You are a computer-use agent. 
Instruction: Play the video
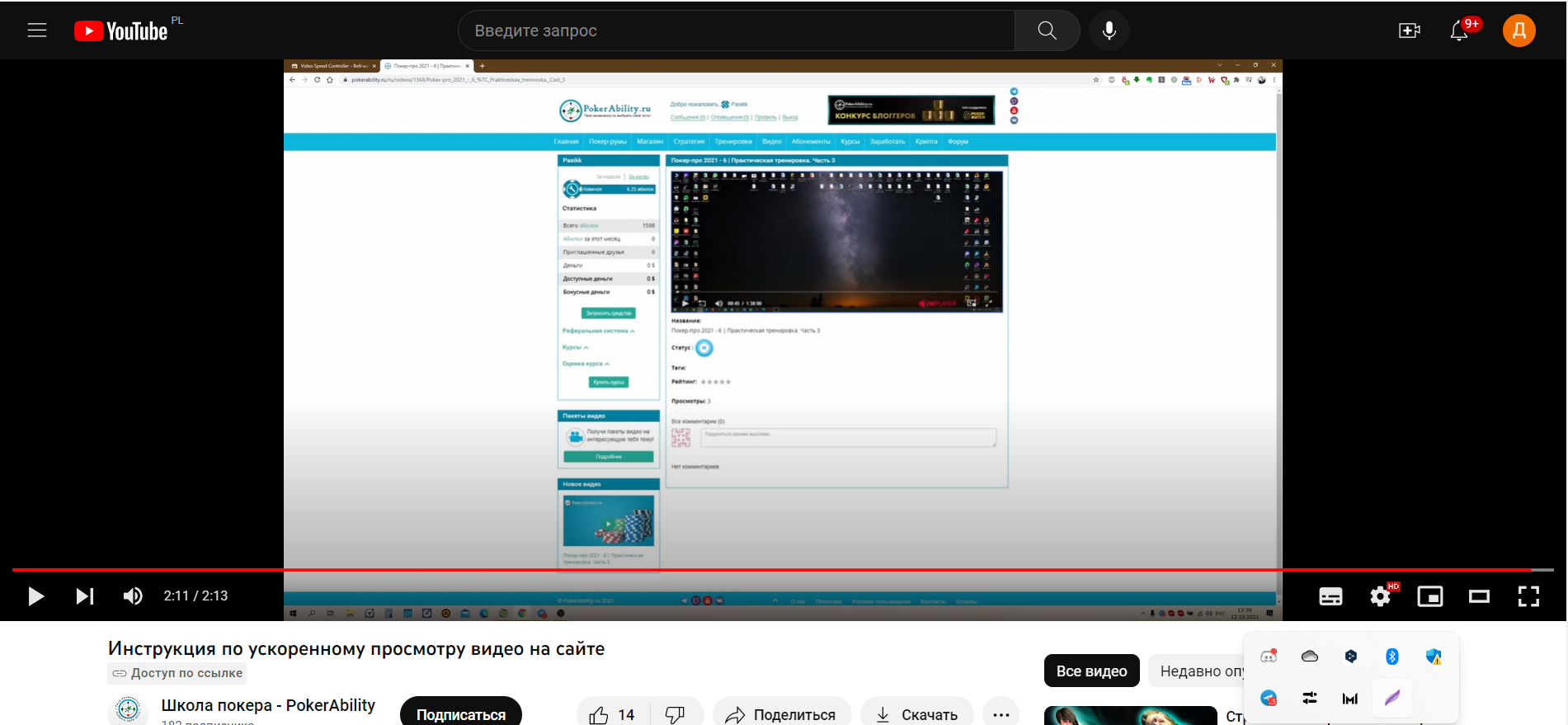35,596
